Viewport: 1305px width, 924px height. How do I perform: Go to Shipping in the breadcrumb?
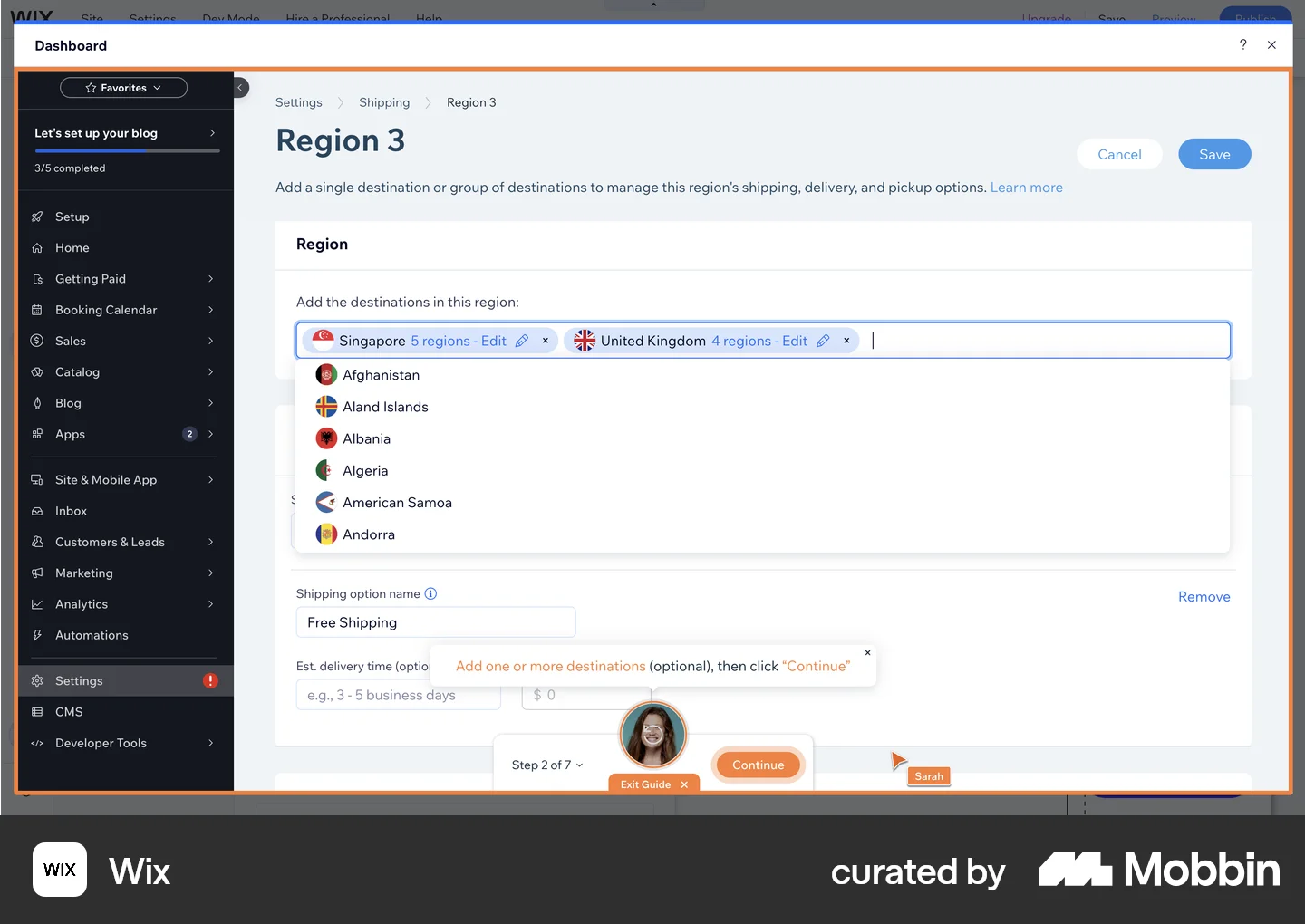(x=384, y=102)
